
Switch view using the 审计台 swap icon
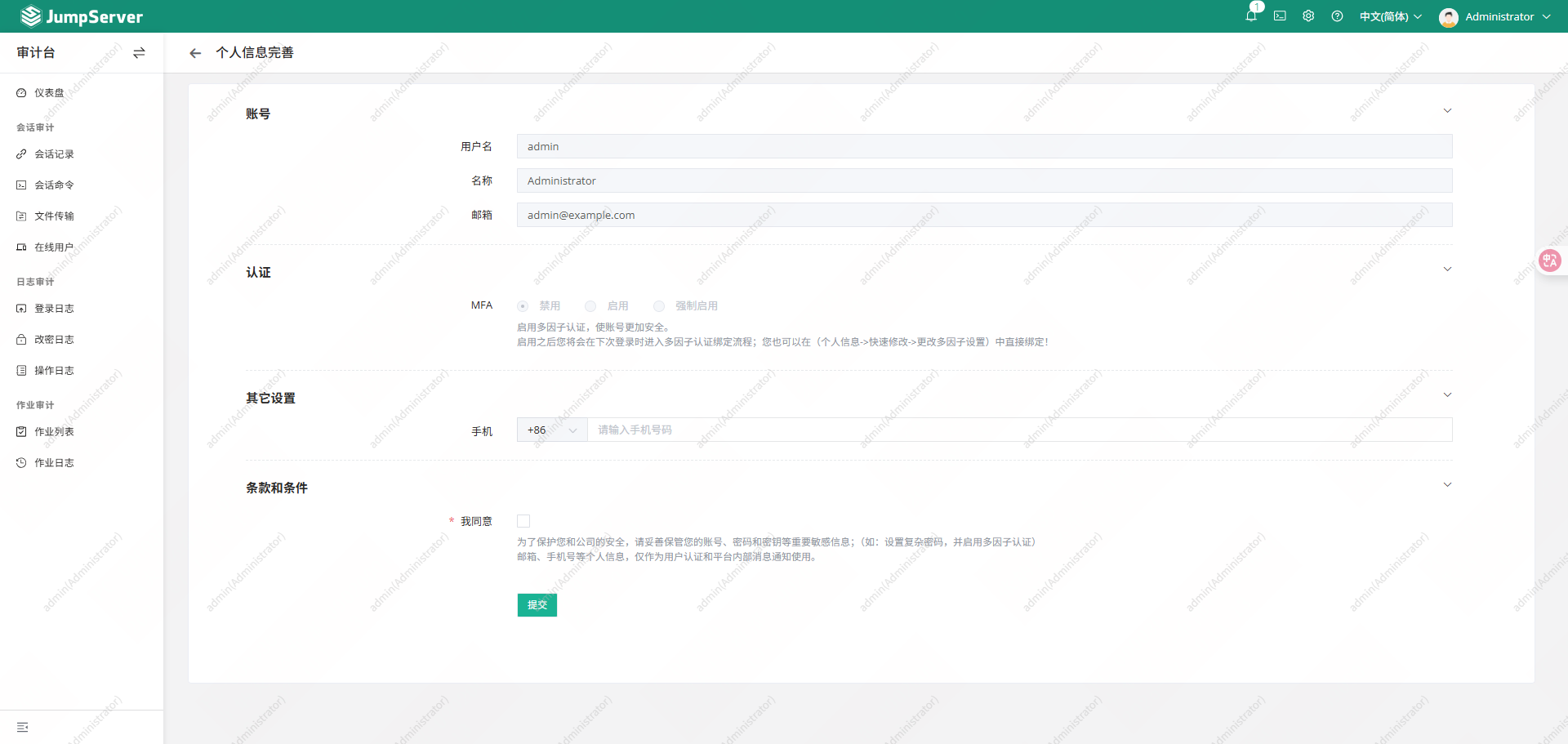(x=139, y=52)
